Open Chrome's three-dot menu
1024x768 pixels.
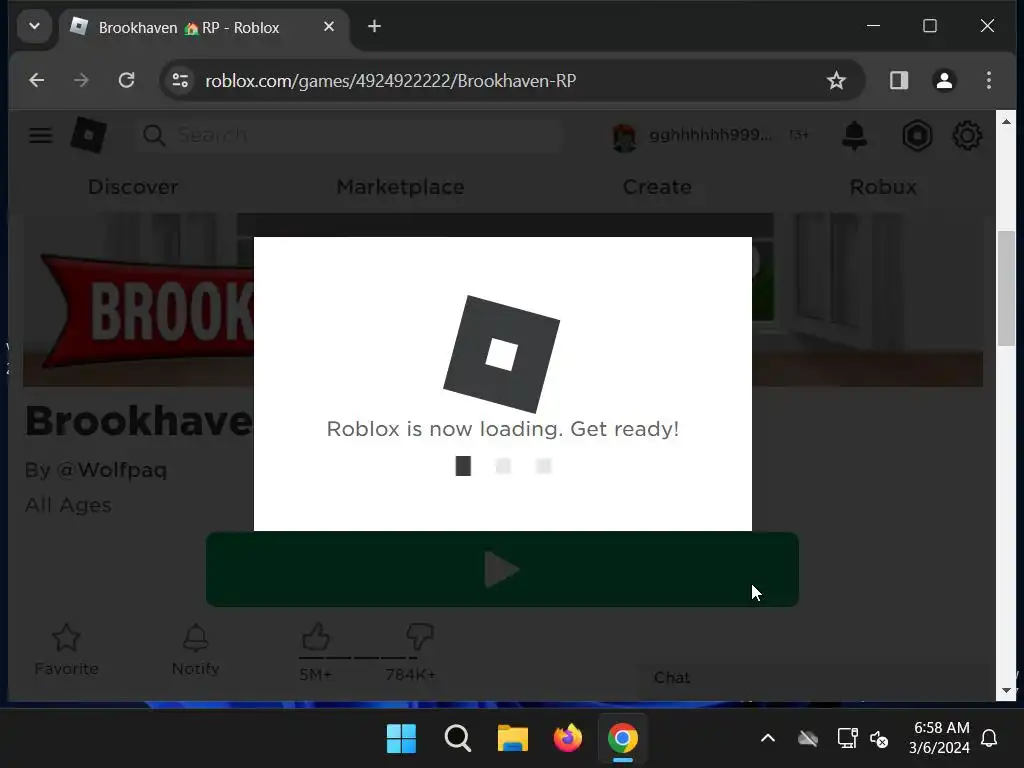(989, 80)
